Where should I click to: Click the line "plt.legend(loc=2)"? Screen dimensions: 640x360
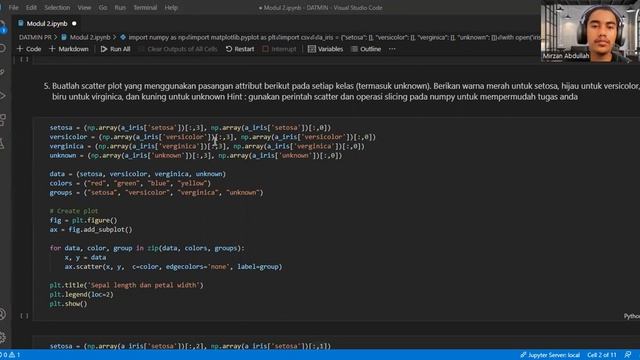tap(81, 294)
